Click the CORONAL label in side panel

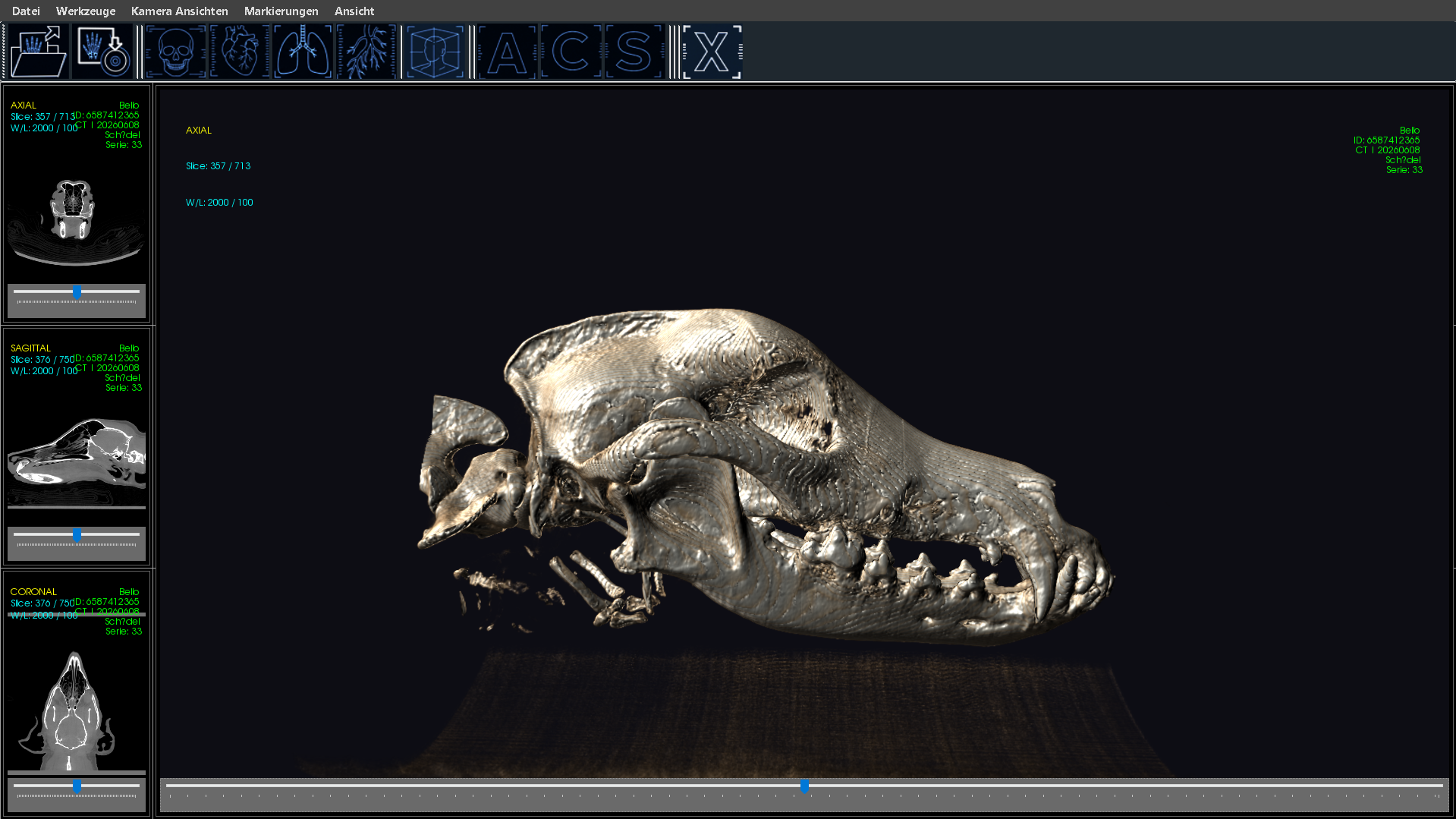tap(33, 592)
